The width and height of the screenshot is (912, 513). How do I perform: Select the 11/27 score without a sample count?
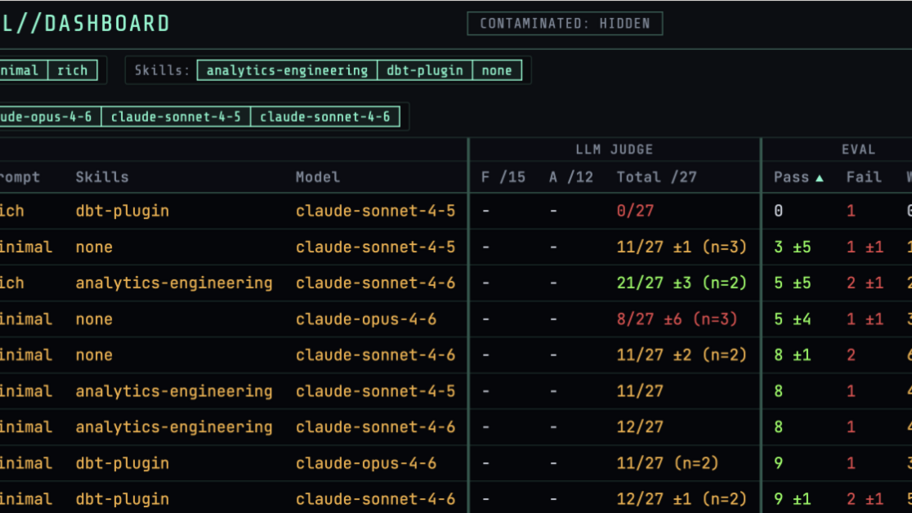pos(640,391)
